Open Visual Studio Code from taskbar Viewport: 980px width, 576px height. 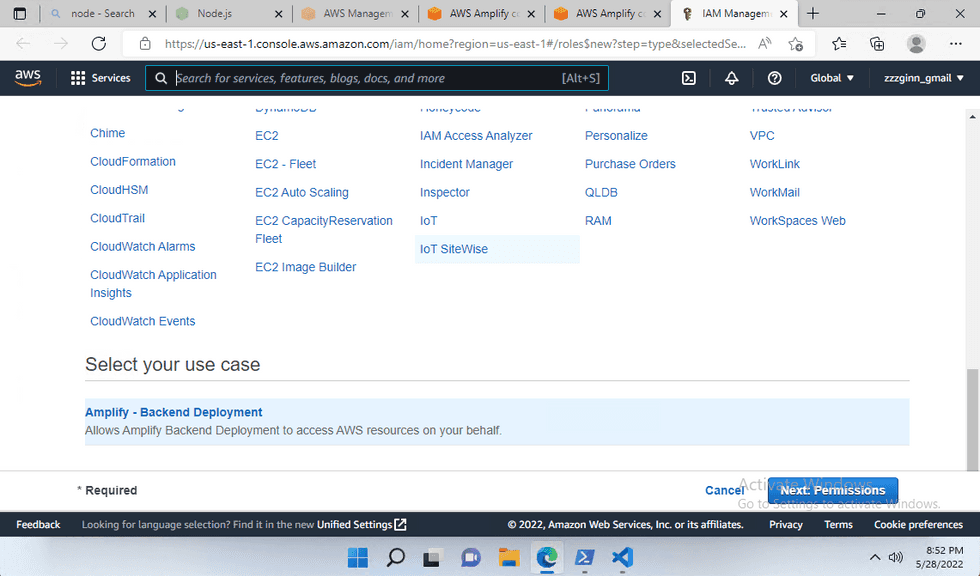tap(622, 557)
